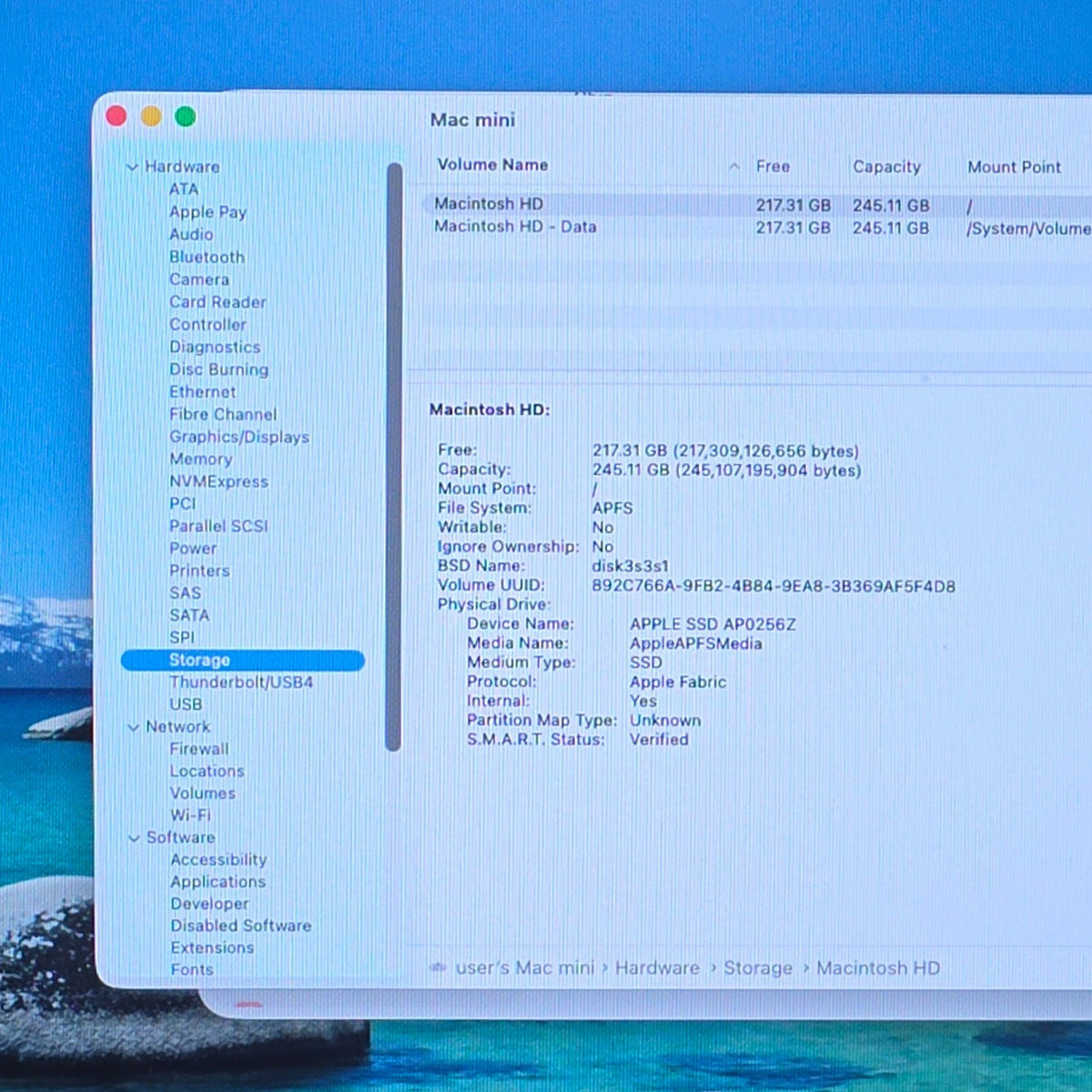Sort by the Mount Point column header
The image size is (1092, 1092).
coord(1014,167)
